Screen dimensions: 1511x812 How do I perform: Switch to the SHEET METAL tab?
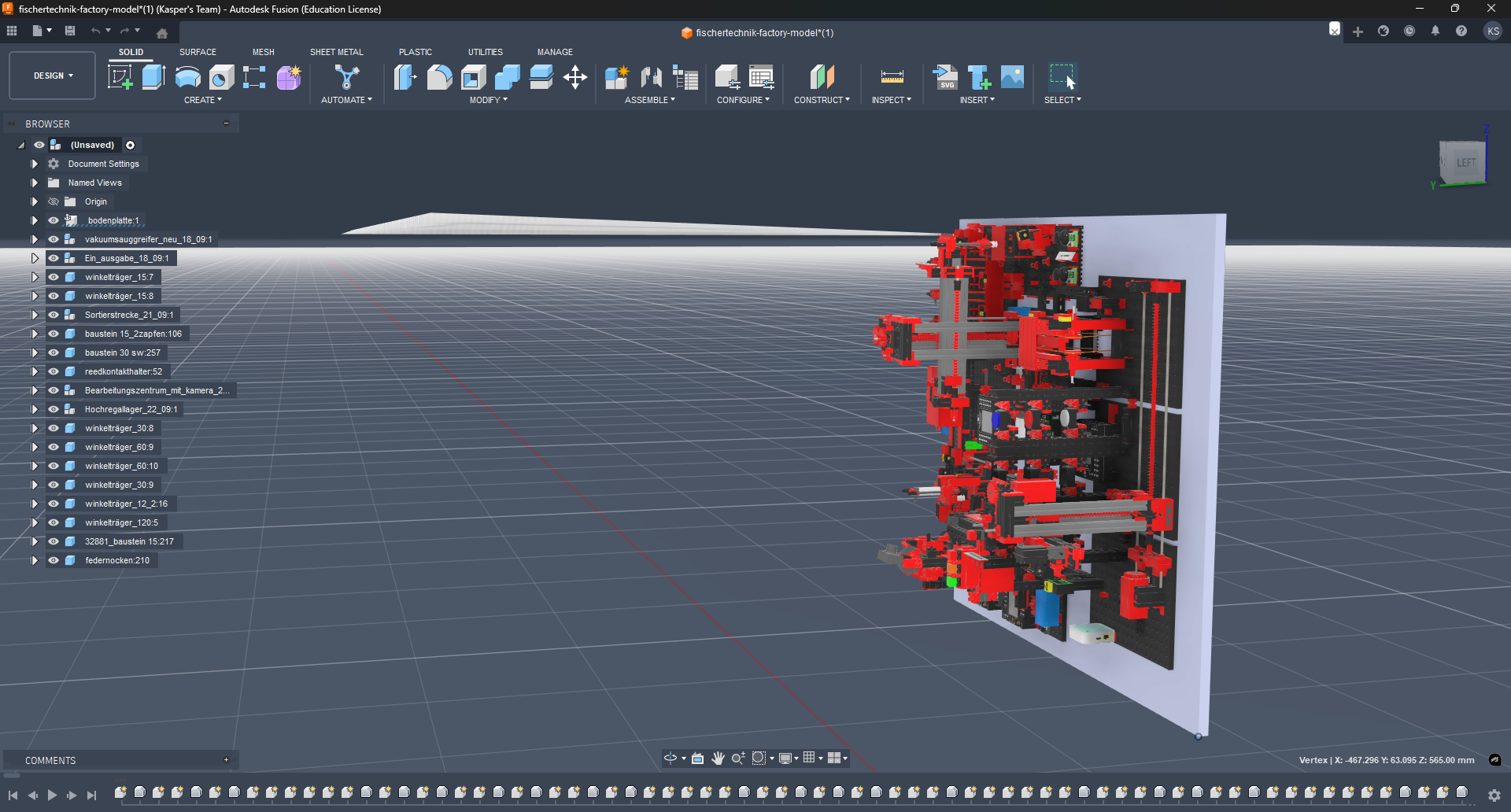[x=336, y=52]
